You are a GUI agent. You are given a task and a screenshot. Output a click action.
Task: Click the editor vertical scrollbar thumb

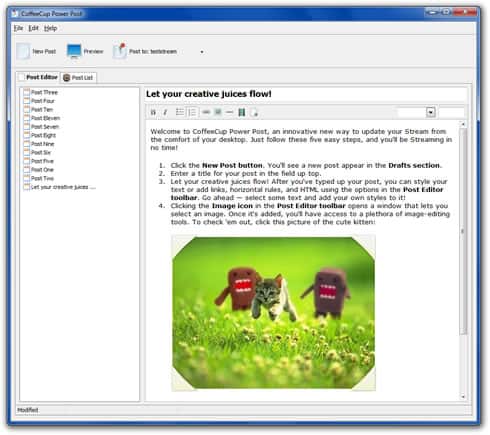point(463,231)
